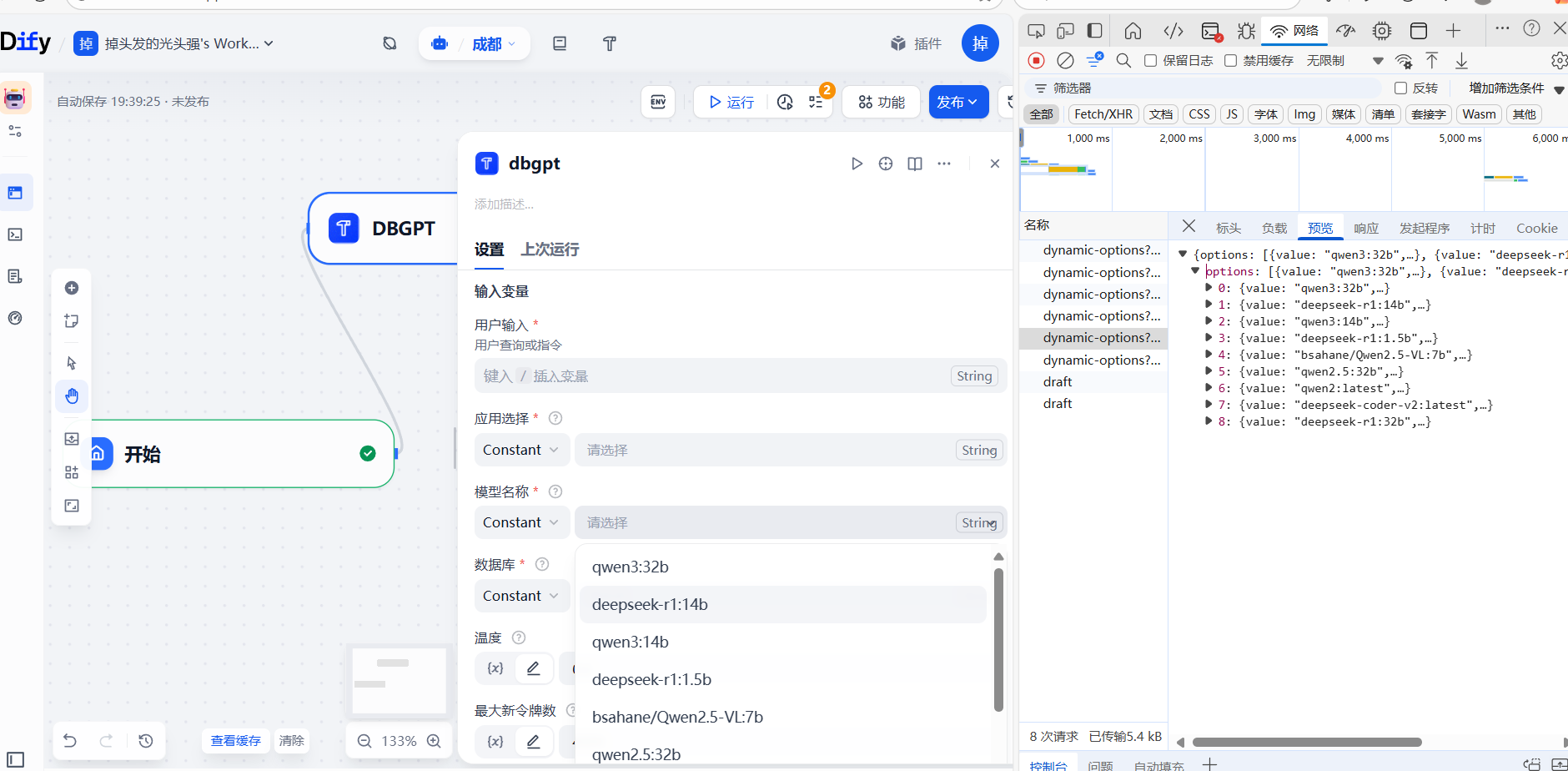
Task: Select deepseek-r1:14b from the model list
Action: 650,604
